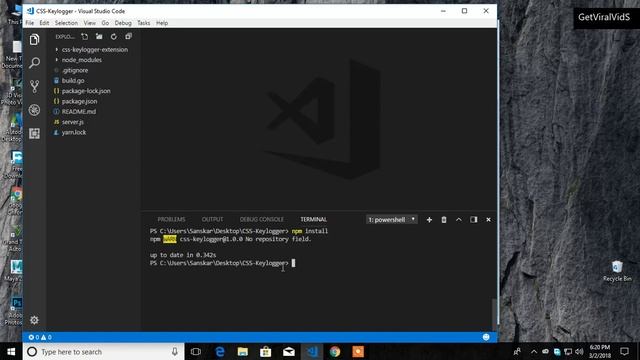Open the Help menu
This screenshot has height=360, width=640.
click(162, 23)
